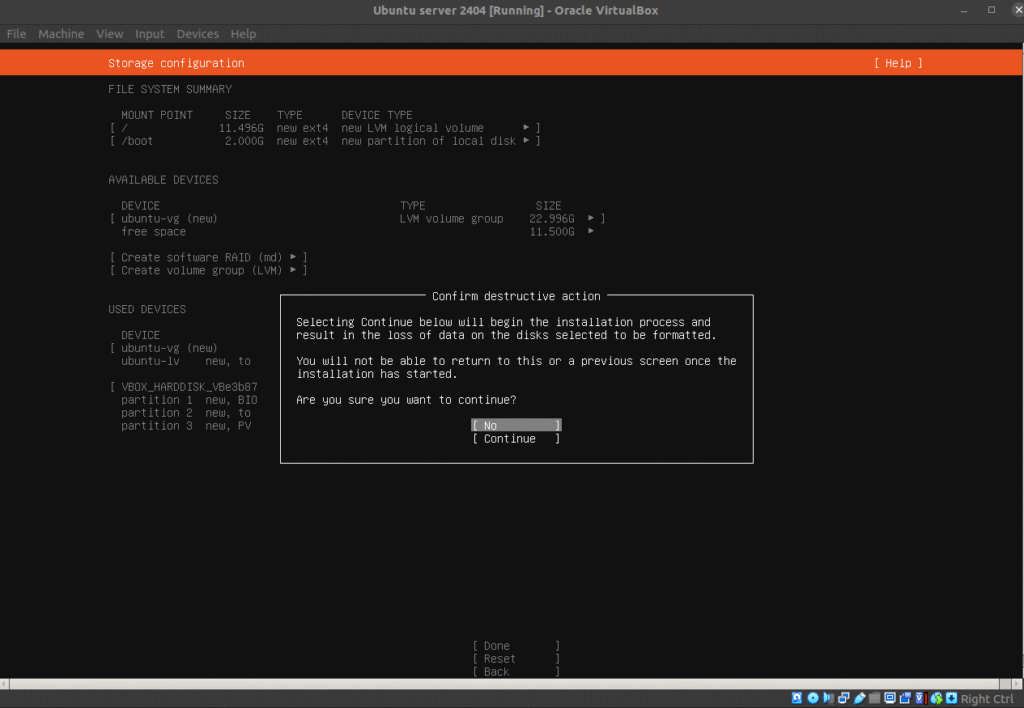The height and width of the screenshot is (708, 1024).
Task: Click the hard disk activity status icon
Action: pyautogui.click(x=797, y=698)
